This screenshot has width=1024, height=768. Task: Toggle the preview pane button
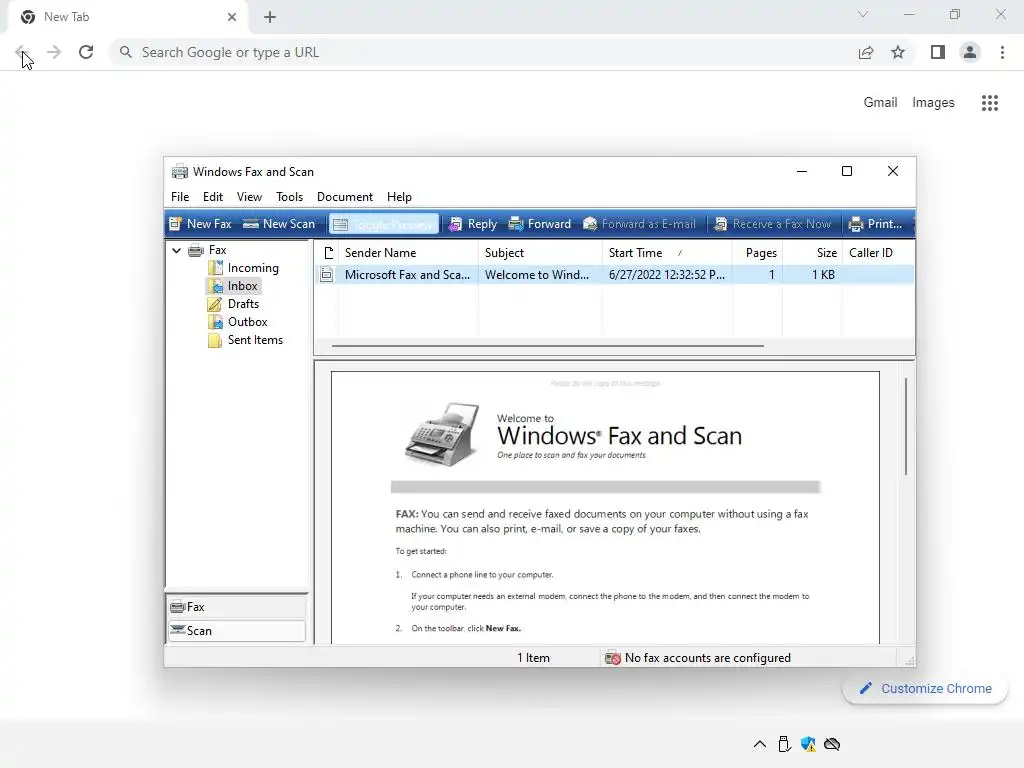click(x=383, y=224)
